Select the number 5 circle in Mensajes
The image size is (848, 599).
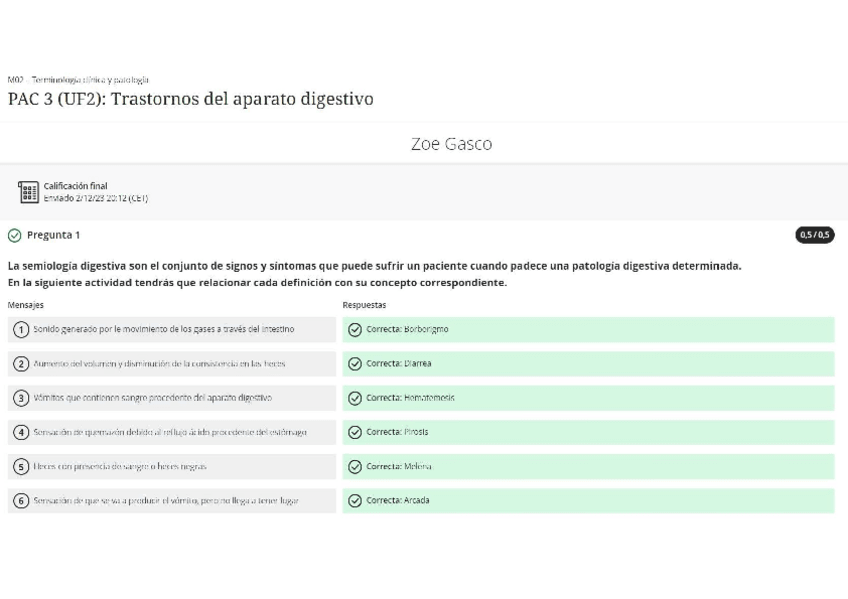21,466
